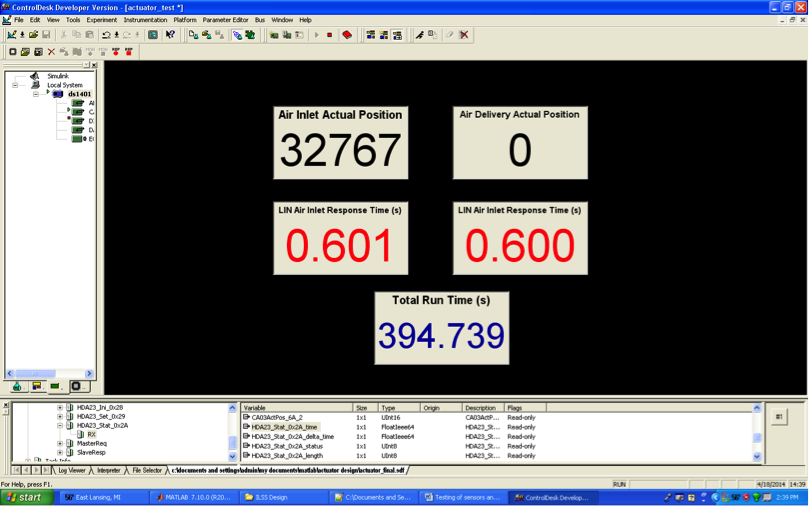Click the Save floppy disk icon
Image resolution: width=809 pixels, height=506 pixels.
46,35
